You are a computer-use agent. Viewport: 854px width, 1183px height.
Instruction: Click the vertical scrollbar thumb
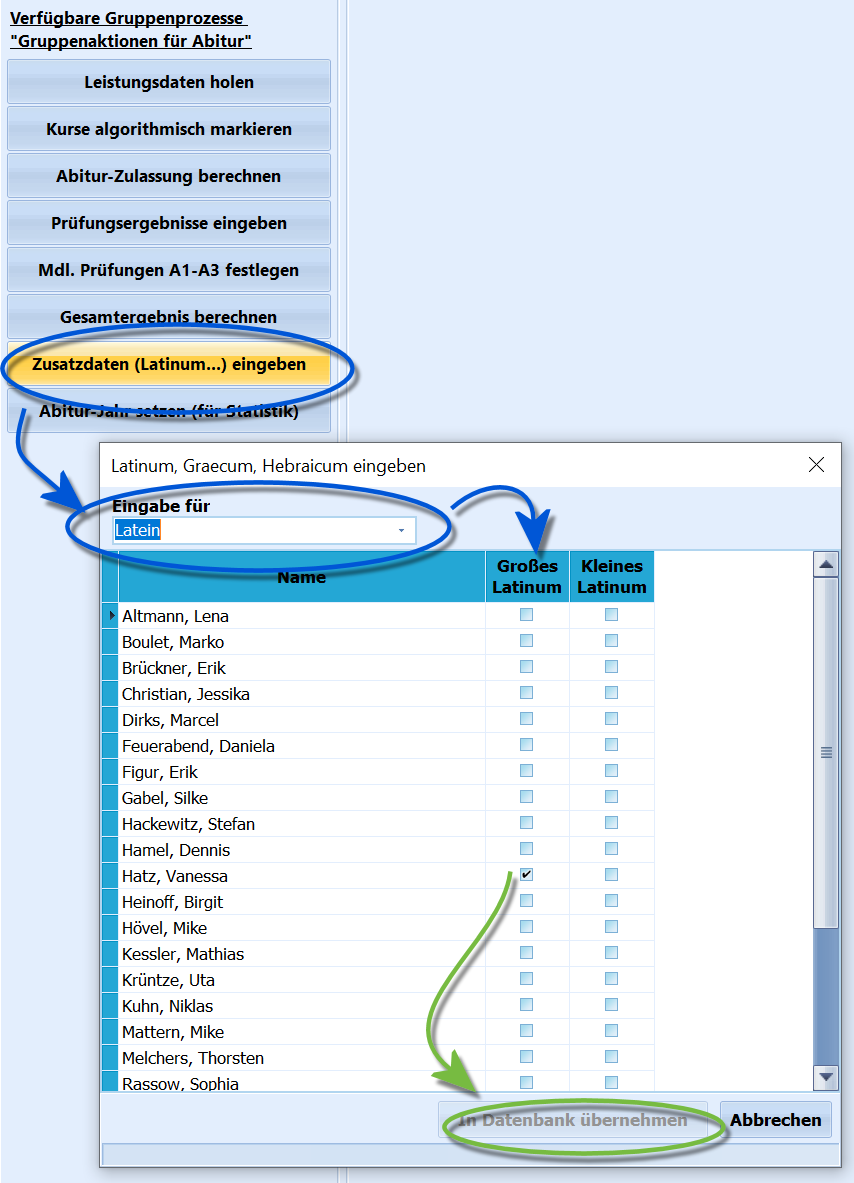826,752
